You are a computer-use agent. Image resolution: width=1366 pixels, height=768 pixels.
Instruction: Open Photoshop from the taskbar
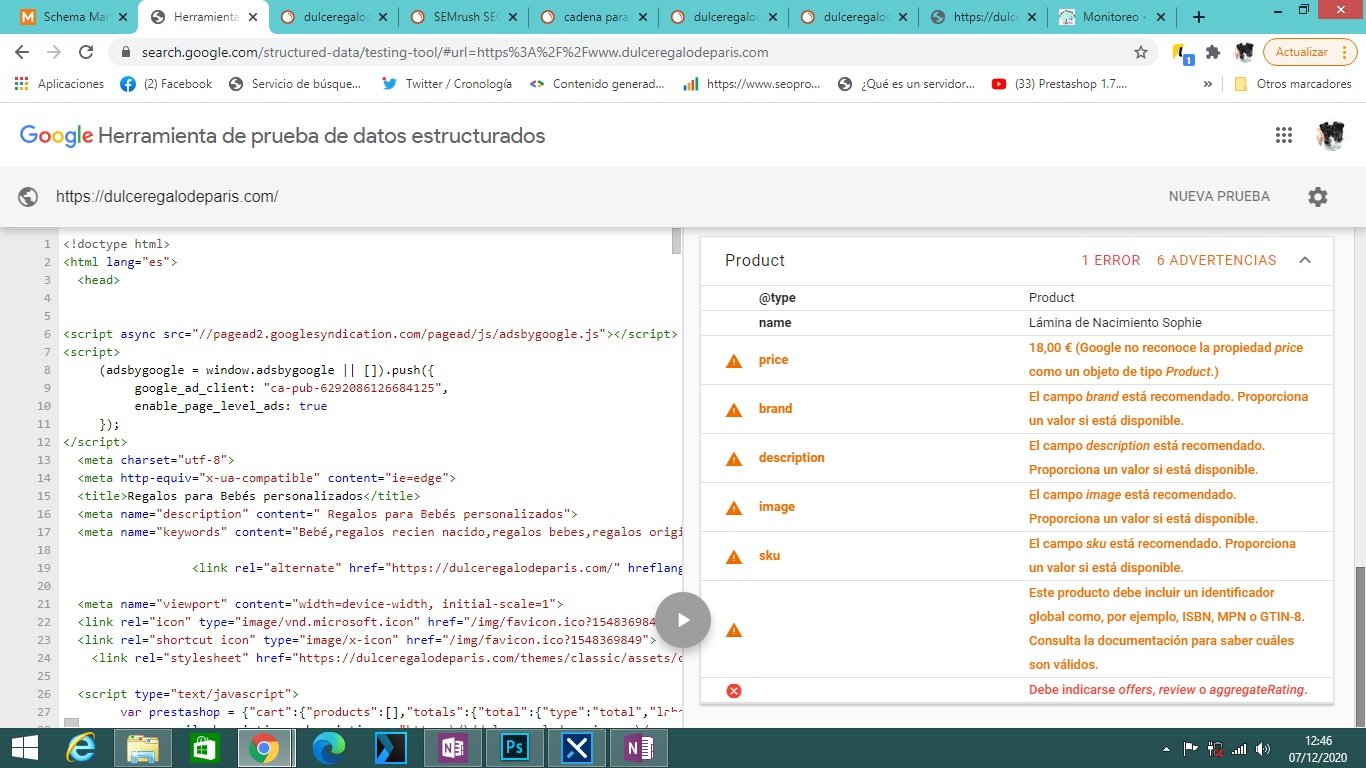[516, 748]
